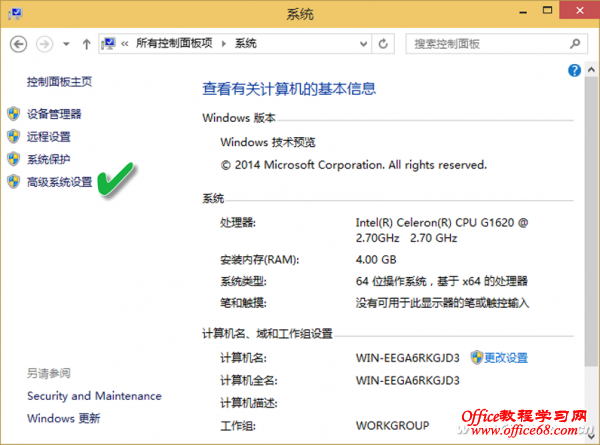This screenshot has width=600, height=445.
Task: Click 计算机全名 label
Action: pyautogui.click(x=249, y=381)
